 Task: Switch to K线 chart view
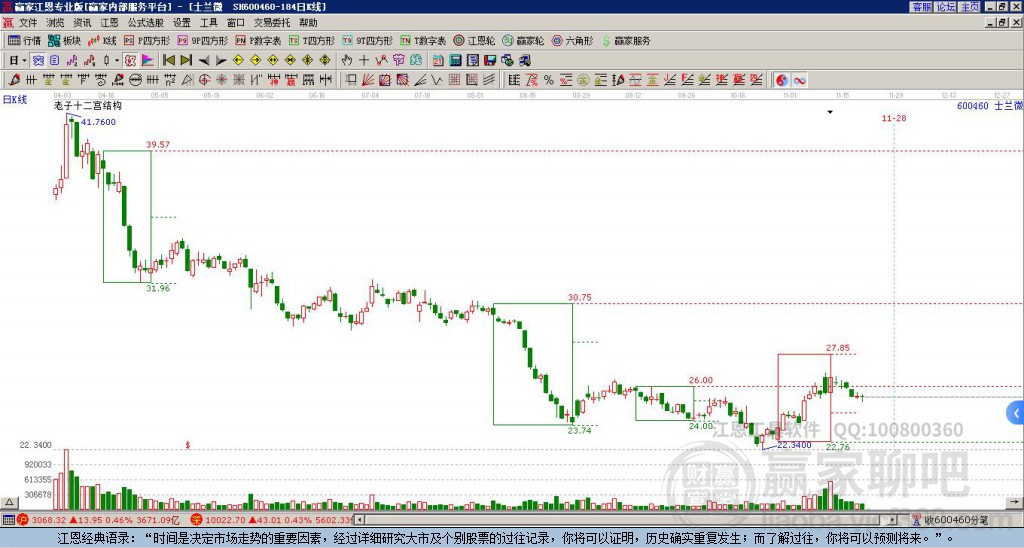101,40
